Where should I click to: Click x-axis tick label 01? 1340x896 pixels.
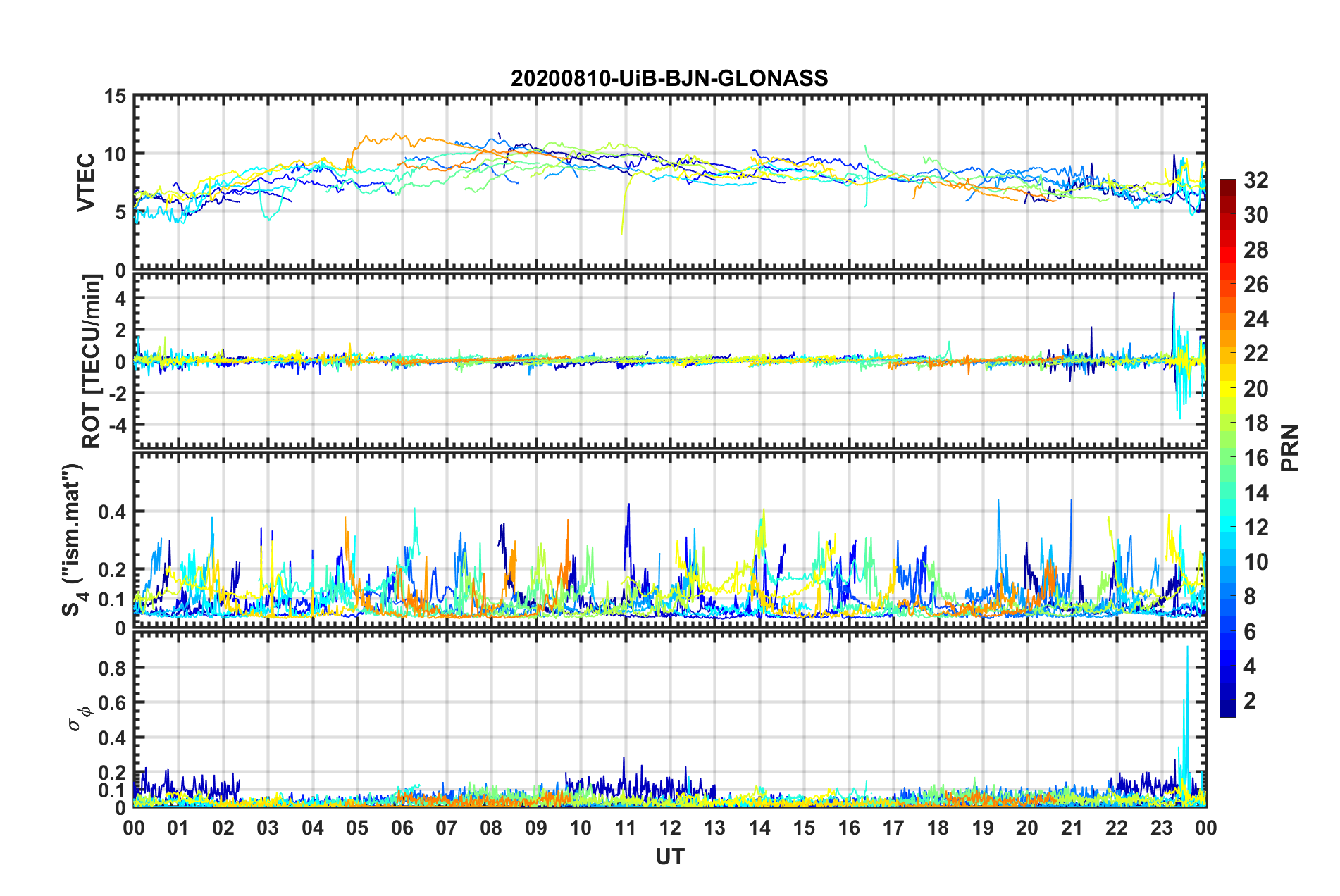coord(178,828)
